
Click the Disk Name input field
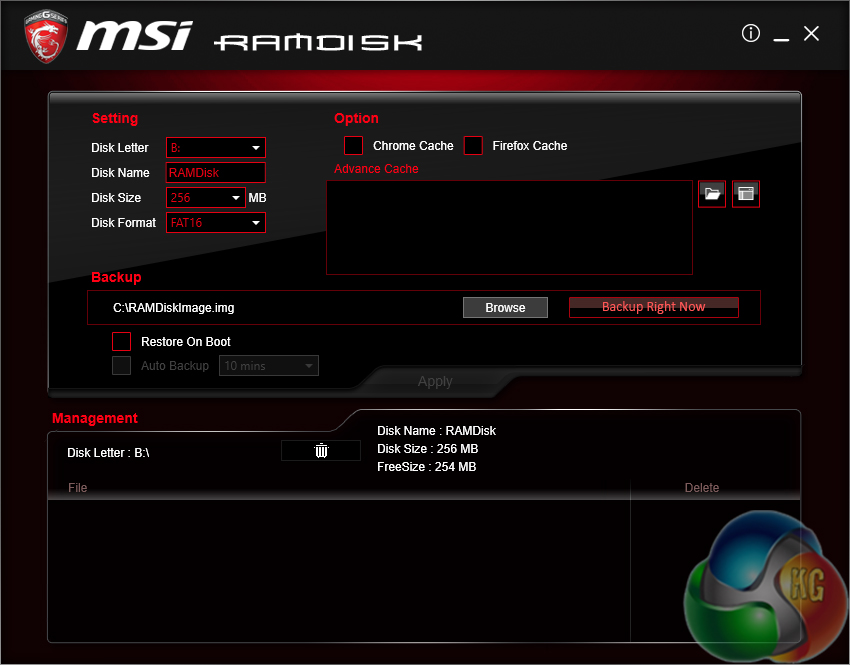click(215, 173)
